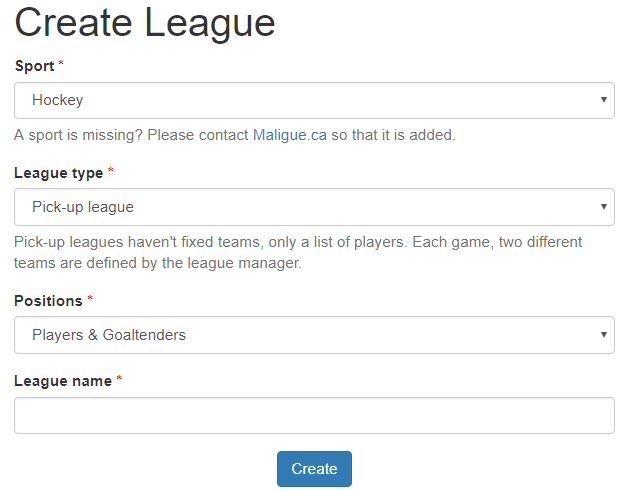Click the blue Create button
Screen dimensions: 627x491
click(314, 469)
